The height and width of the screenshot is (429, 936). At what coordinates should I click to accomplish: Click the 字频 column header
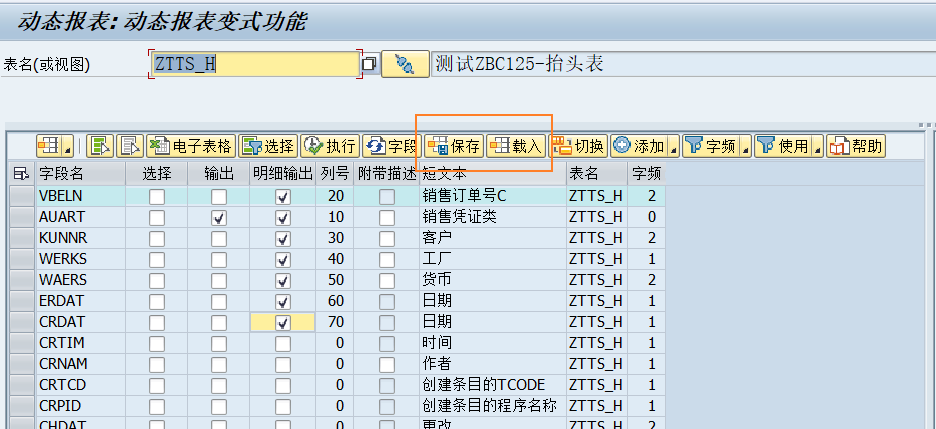[646, 174]
